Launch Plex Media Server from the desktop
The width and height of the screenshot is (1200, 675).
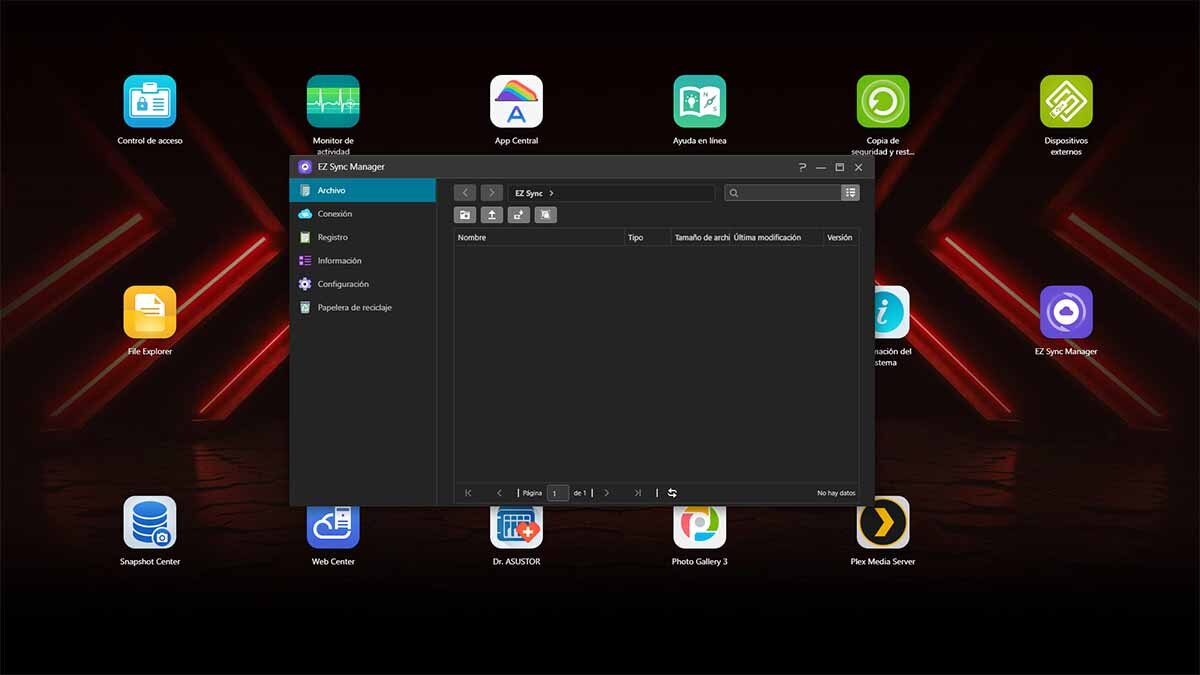pos(883,527)
